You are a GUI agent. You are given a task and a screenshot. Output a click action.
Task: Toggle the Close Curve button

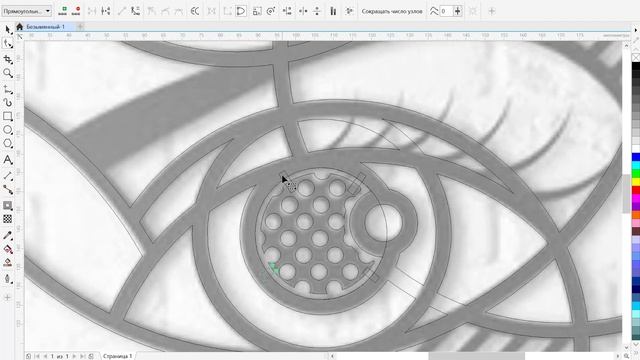click(241, 11)
